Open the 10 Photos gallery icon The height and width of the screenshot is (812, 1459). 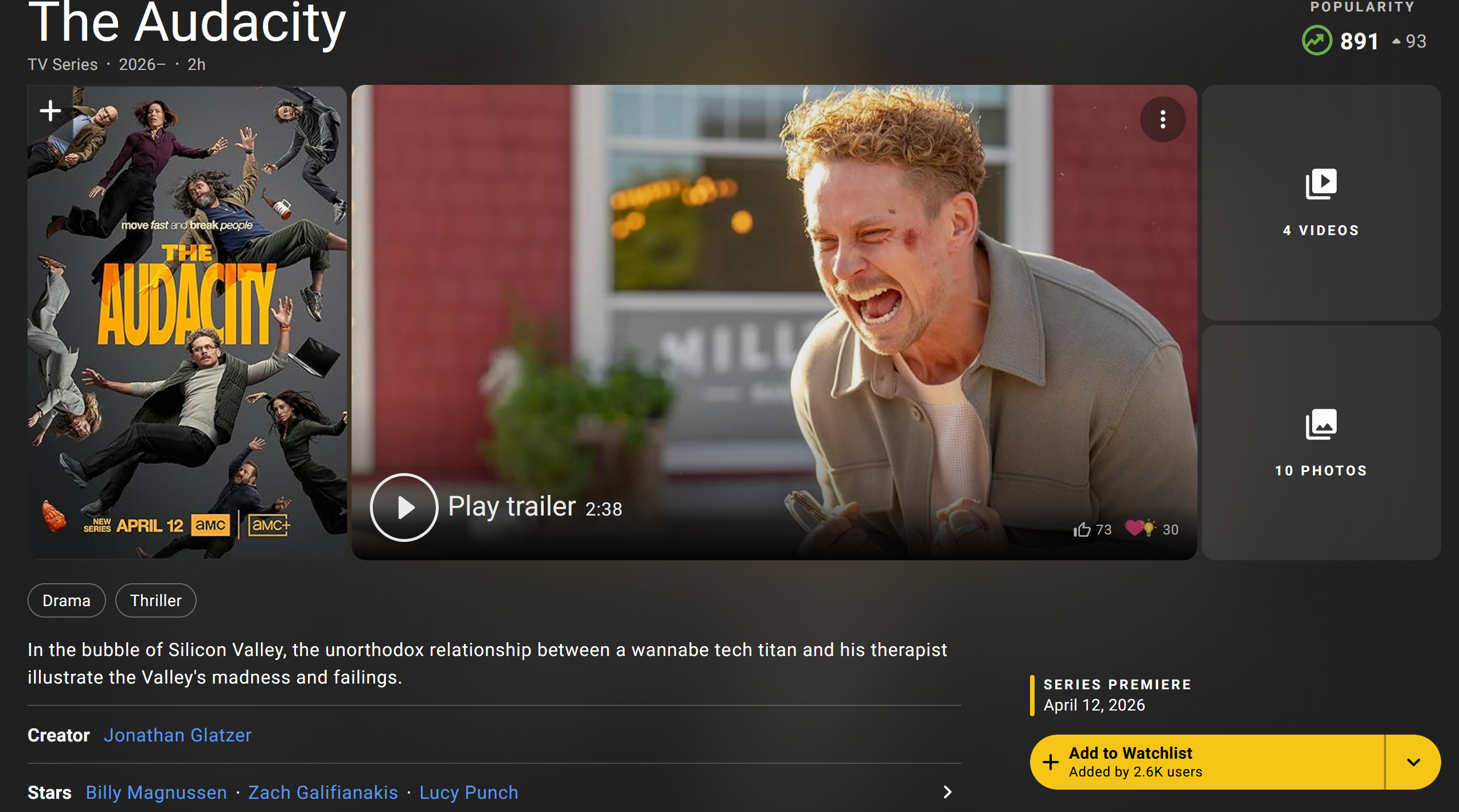pos(1321,424)
